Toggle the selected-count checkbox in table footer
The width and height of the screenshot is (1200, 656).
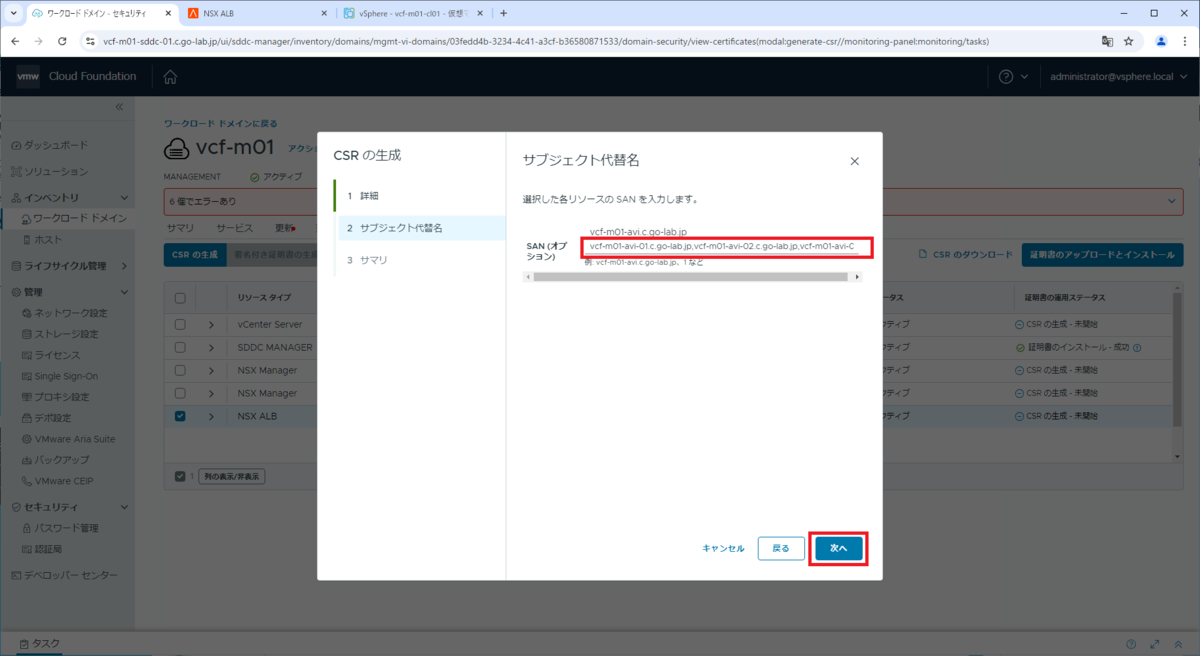click(180, 477)
